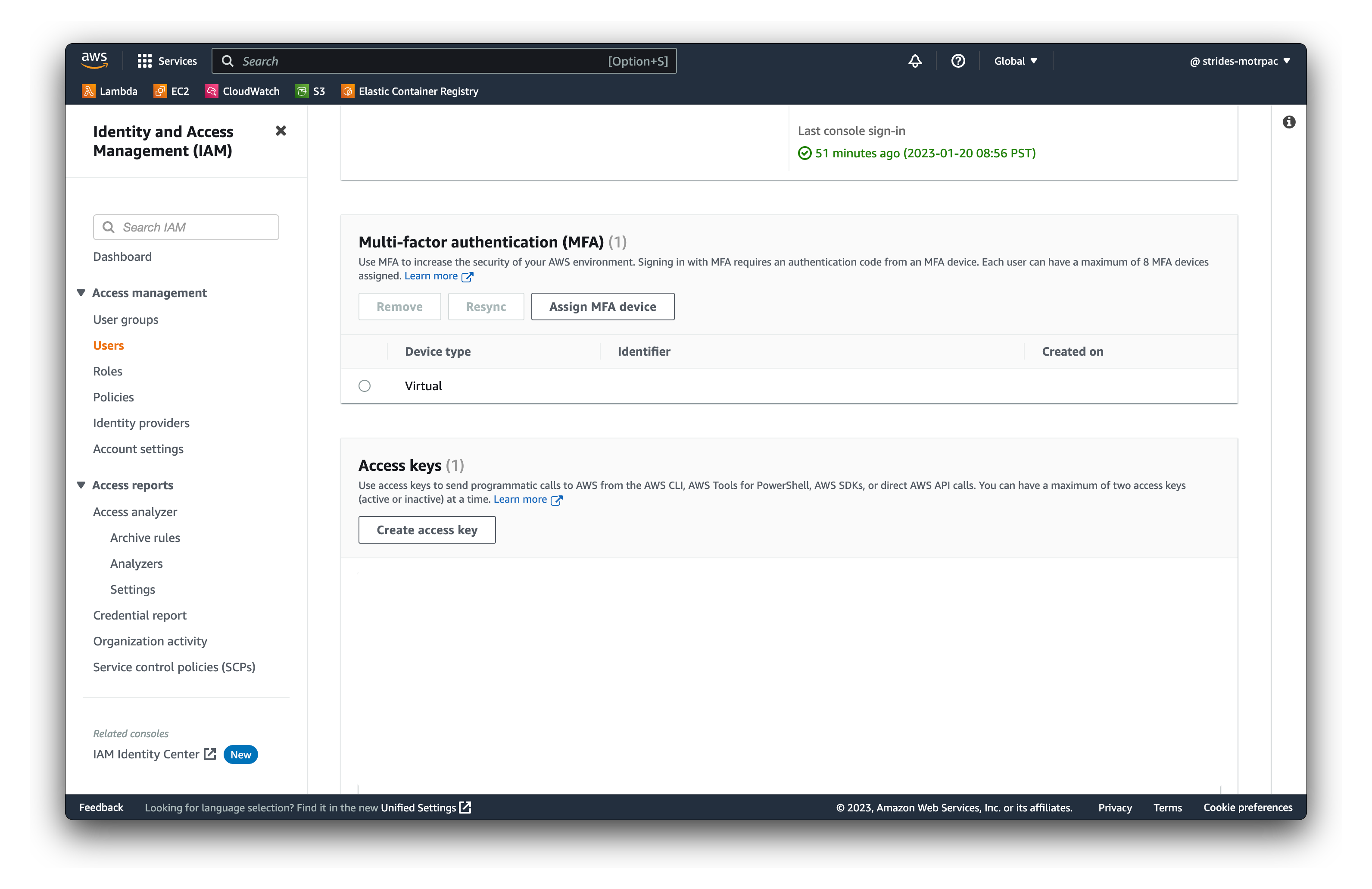Select the Virtual MFA device radio button
The image size is (1372, 889).
pyautogui.click(x=364, y=386)
